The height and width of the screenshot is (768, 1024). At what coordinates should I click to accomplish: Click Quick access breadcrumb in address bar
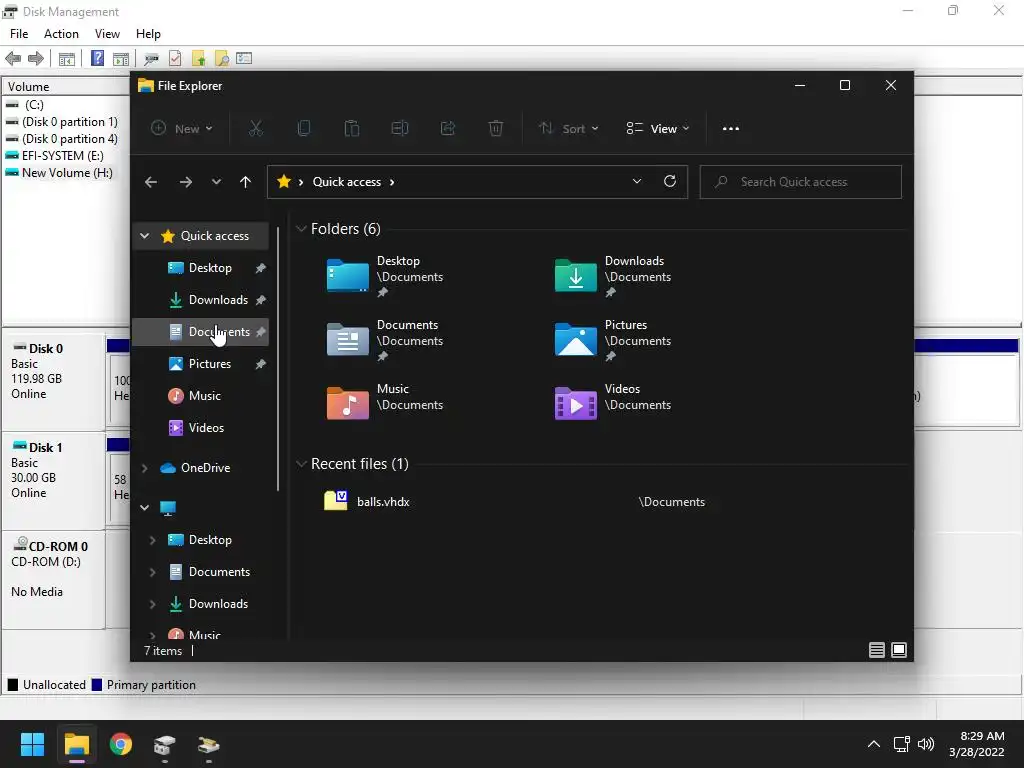click(x=347, y=182)
